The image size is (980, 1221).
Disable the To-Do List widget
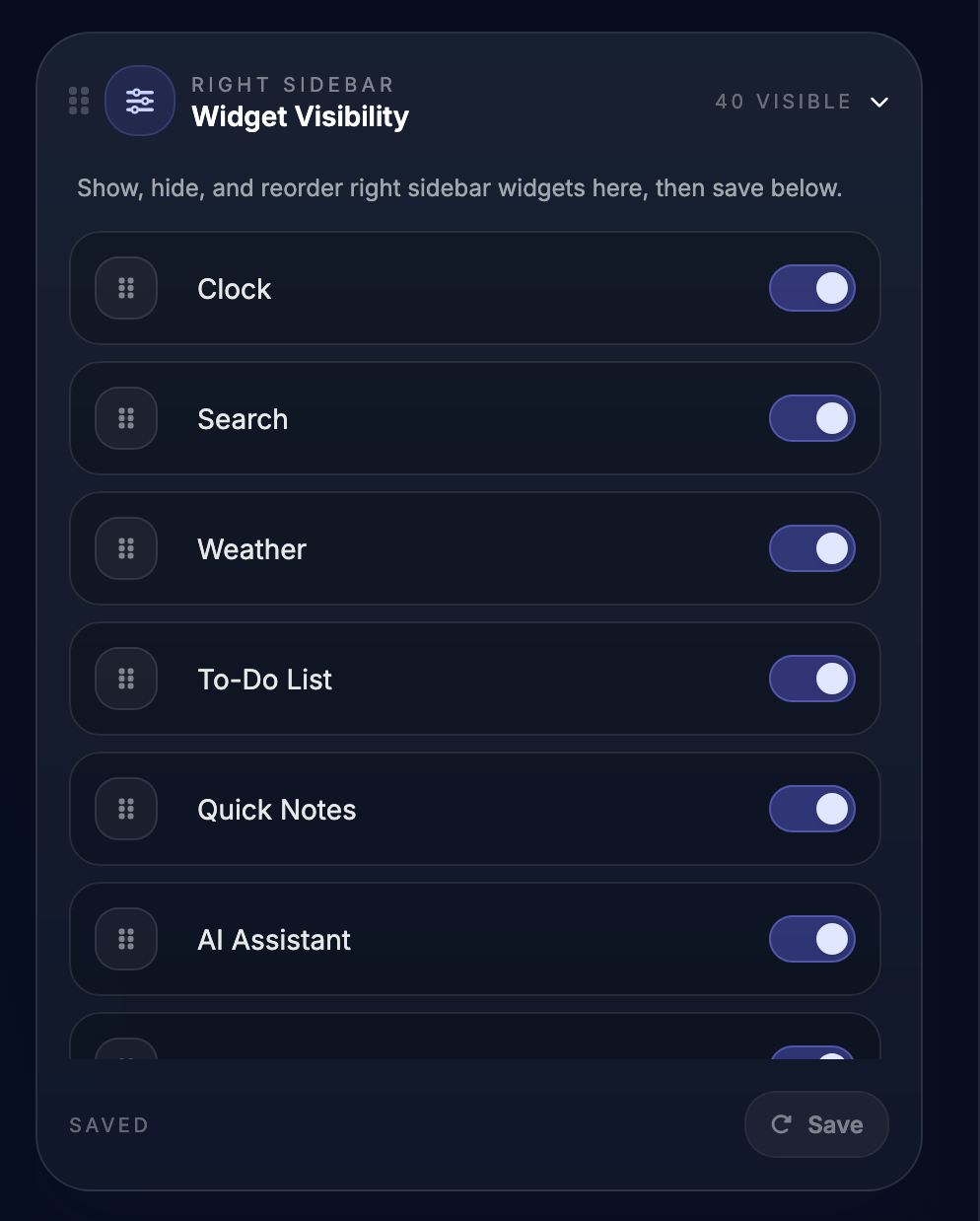[x=811, y=679]
